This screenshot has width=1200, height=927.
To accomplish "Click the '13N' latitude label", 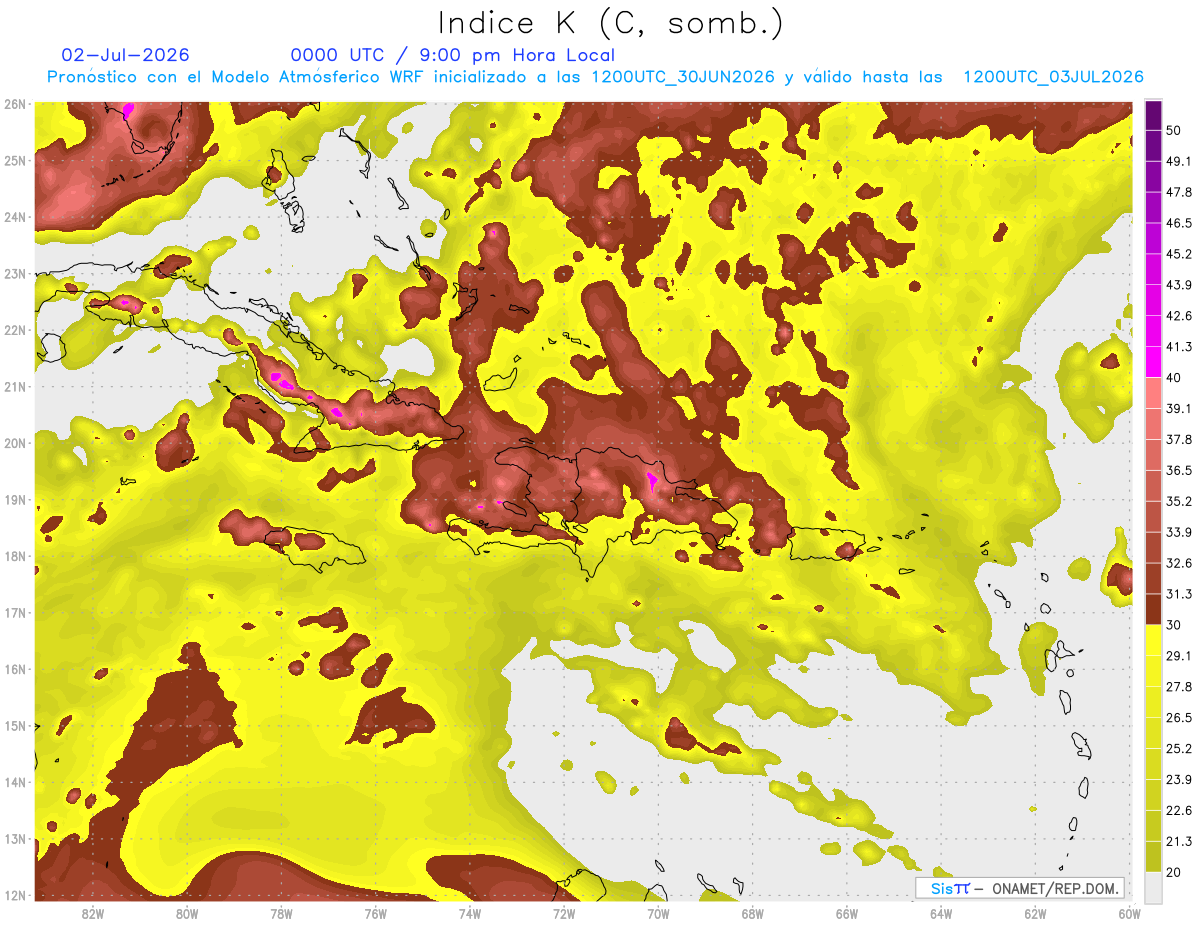I will point(16,839).
